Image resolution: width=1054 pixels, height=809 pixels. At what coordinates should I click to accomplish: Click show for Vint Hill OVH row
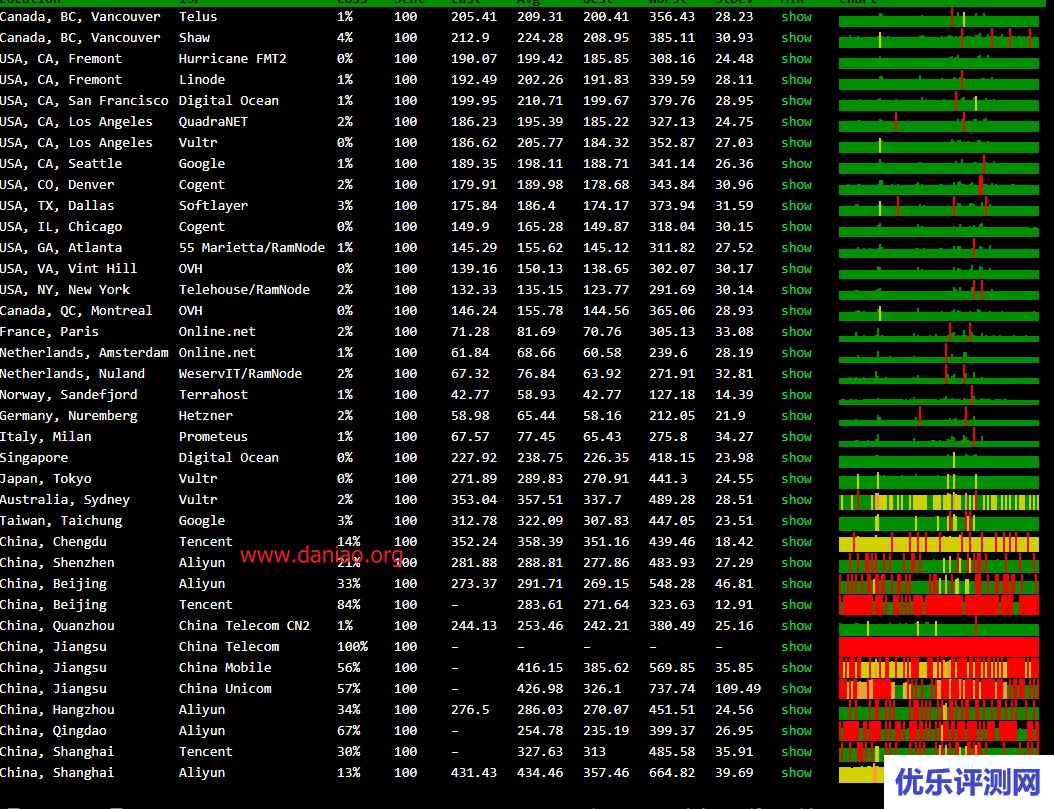[797, 269]
